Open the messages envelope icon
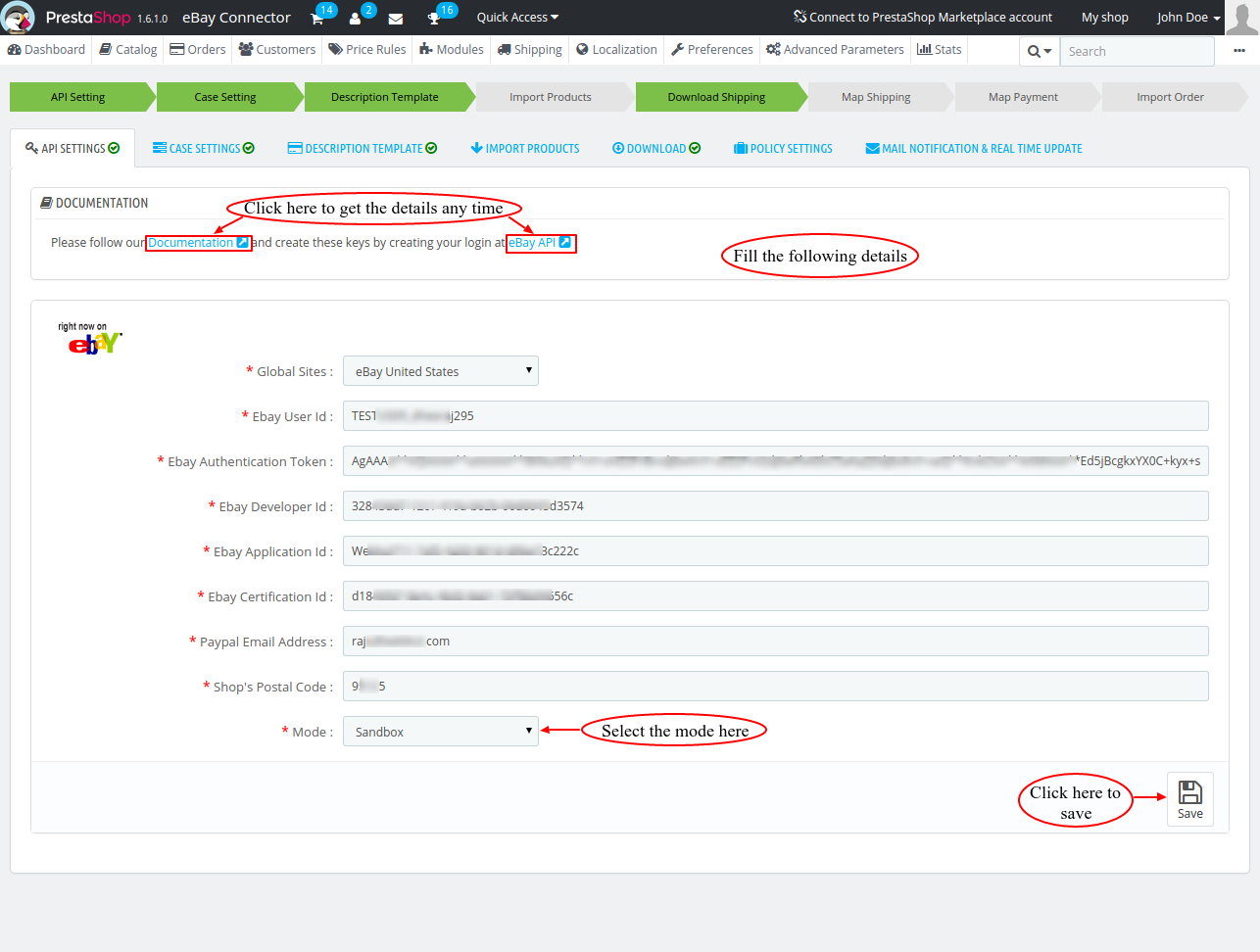 pos(396,18)
